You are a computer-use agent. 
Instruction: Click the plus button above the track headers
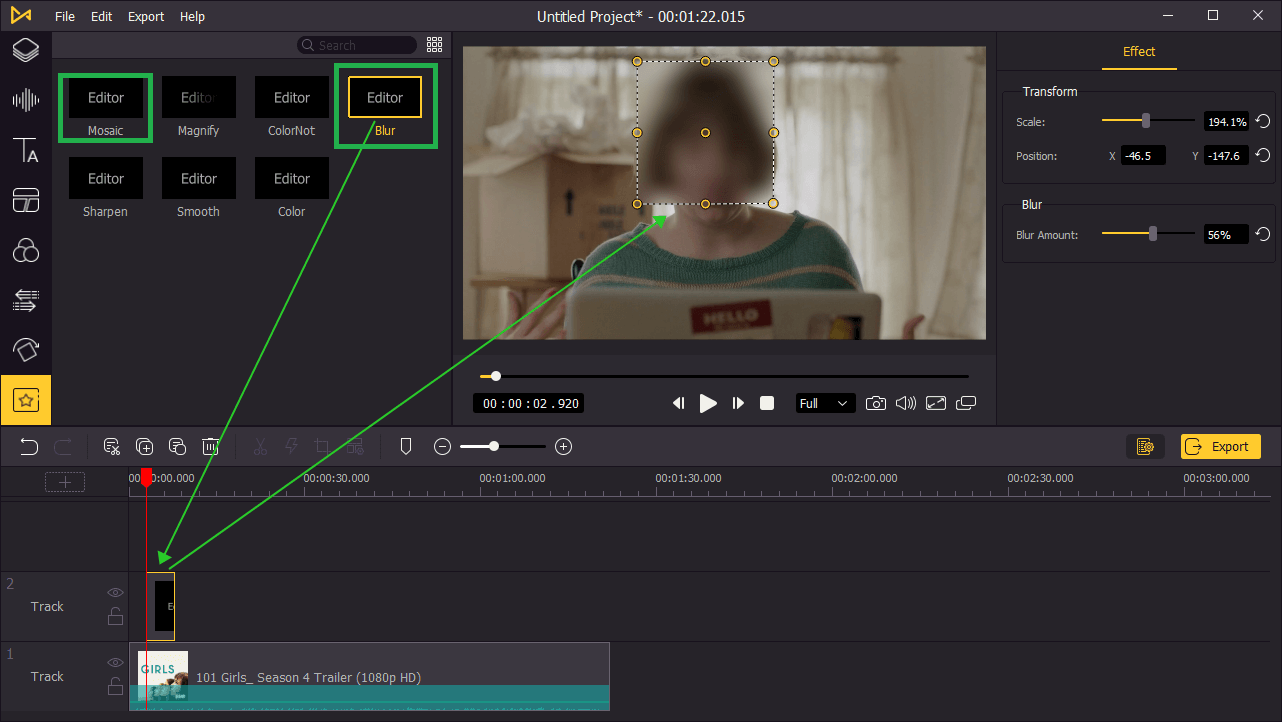pyautogui.click(x=65, y=482)
